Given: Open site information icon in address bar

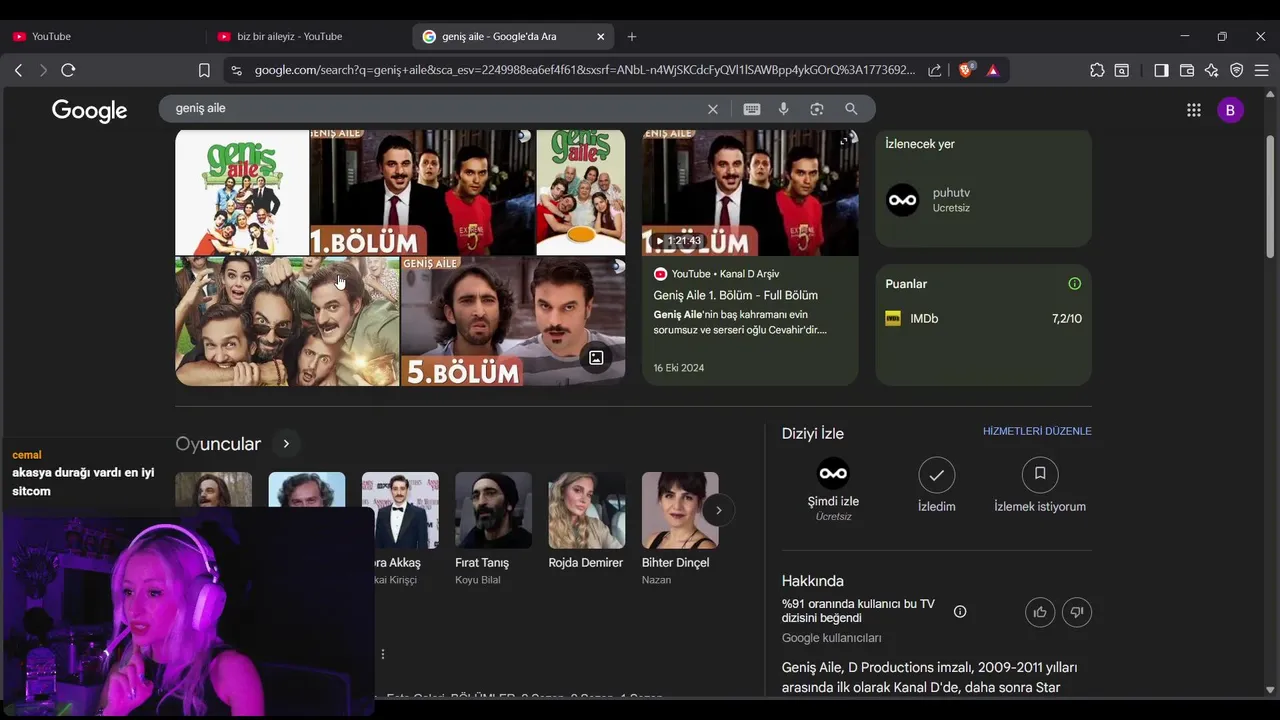Looking at the screenshot, I should pyautogui.click(x=236, y=70).
